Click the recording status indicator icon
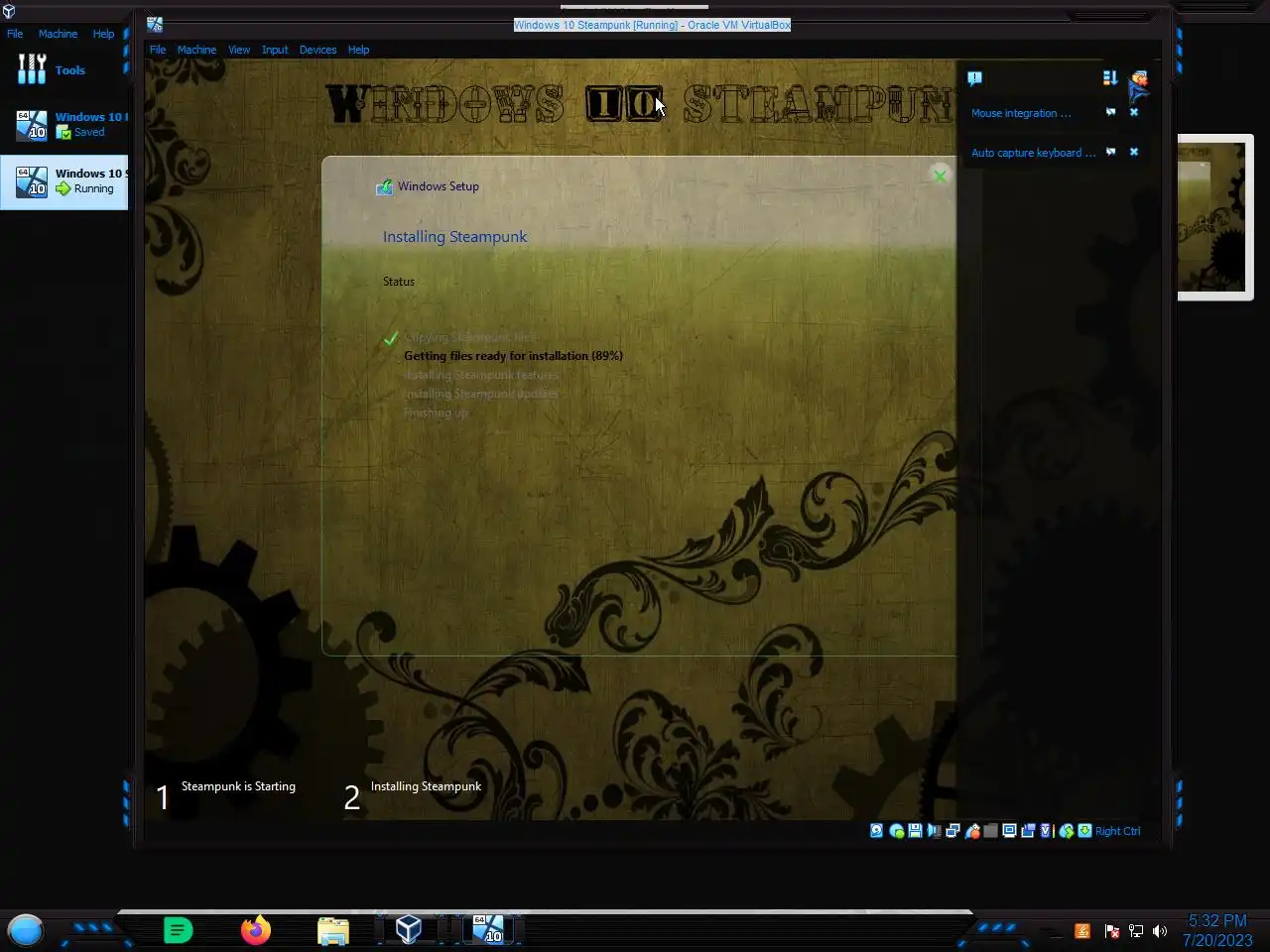Image resolution: width=1270 pixels, height=952 pixels. point(1028,831)
